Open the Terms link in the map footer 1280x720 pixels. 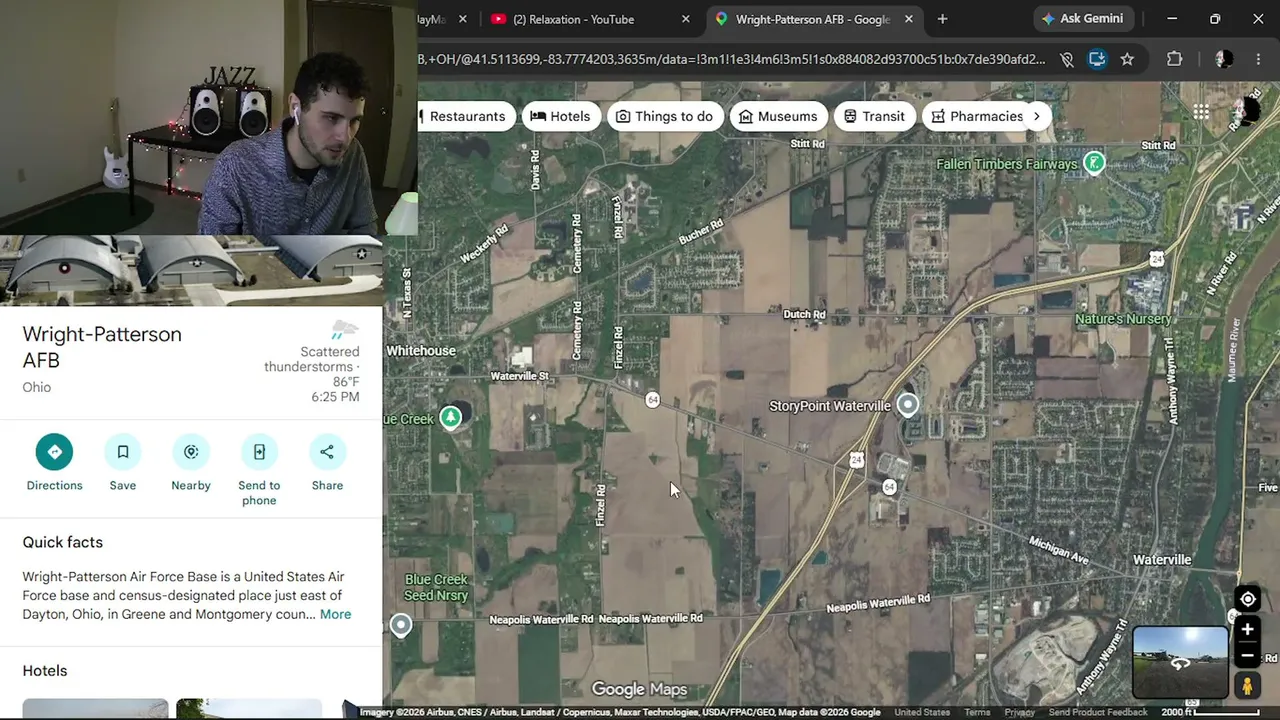[x=977, y=712]
